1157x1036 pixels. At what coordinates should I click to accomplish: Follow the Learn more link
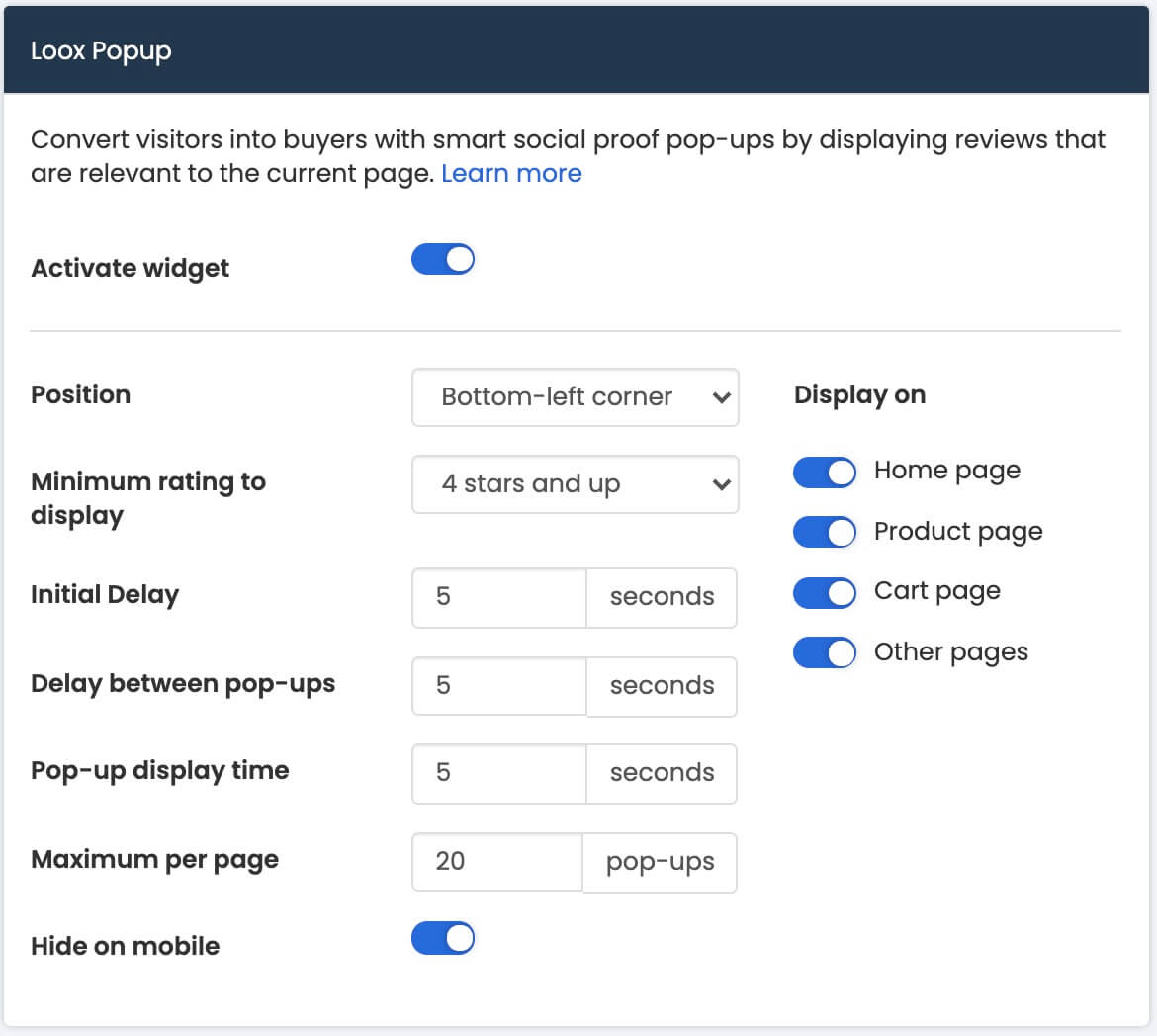[511, 173]
